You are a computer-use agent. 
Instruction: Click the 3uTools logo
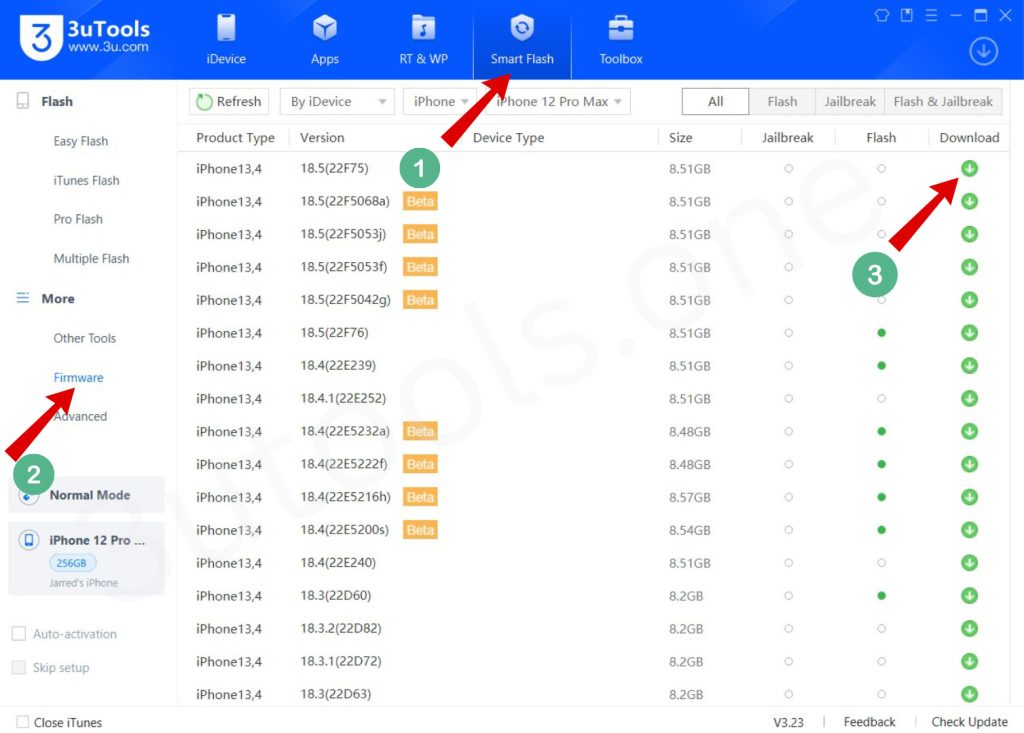pyautogui.click(x=85, y=37)
